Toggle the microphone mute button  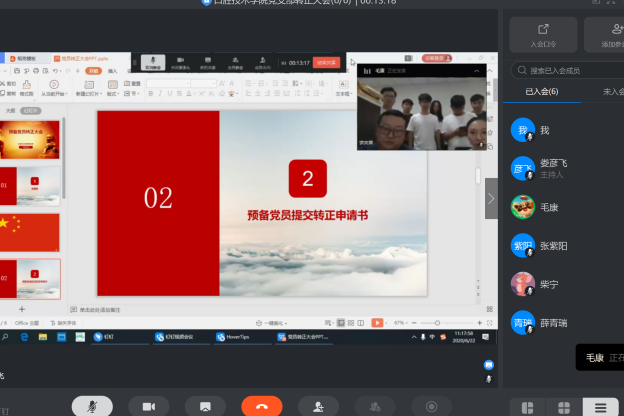click(x=92, y=406)
